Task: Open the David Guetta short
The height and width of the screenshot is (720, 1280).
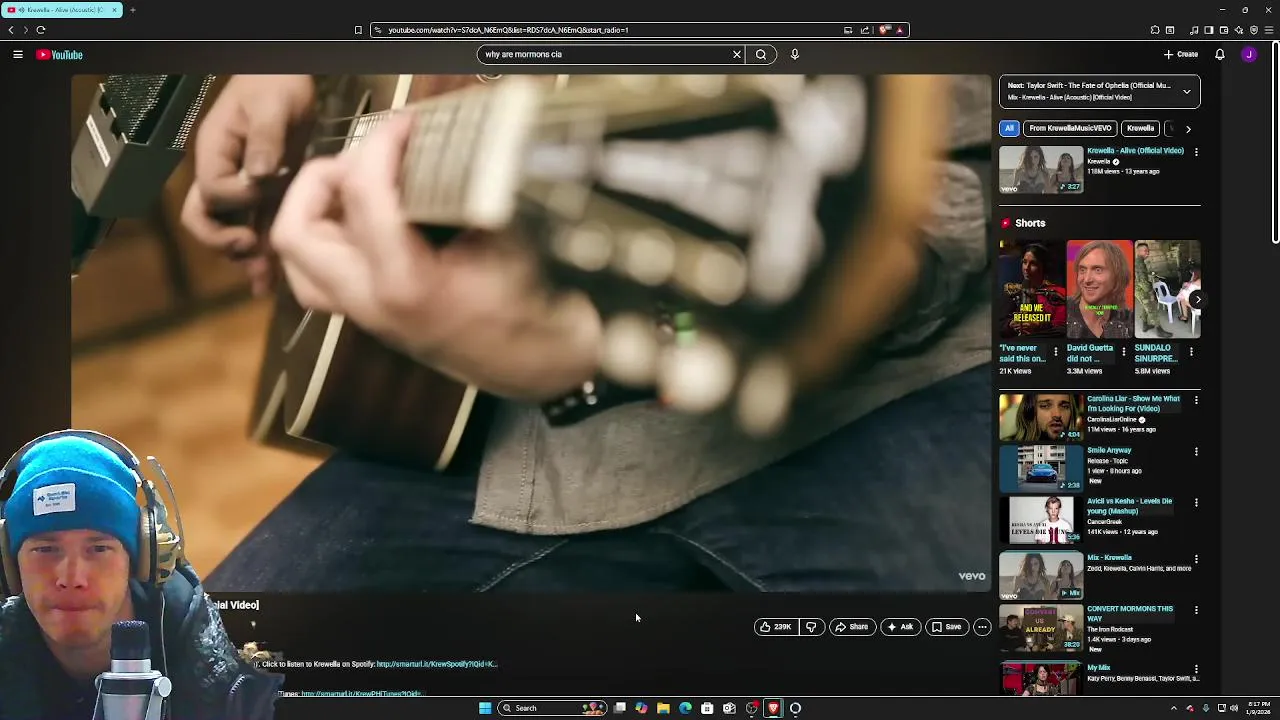Action: [x=1099, y=289]
